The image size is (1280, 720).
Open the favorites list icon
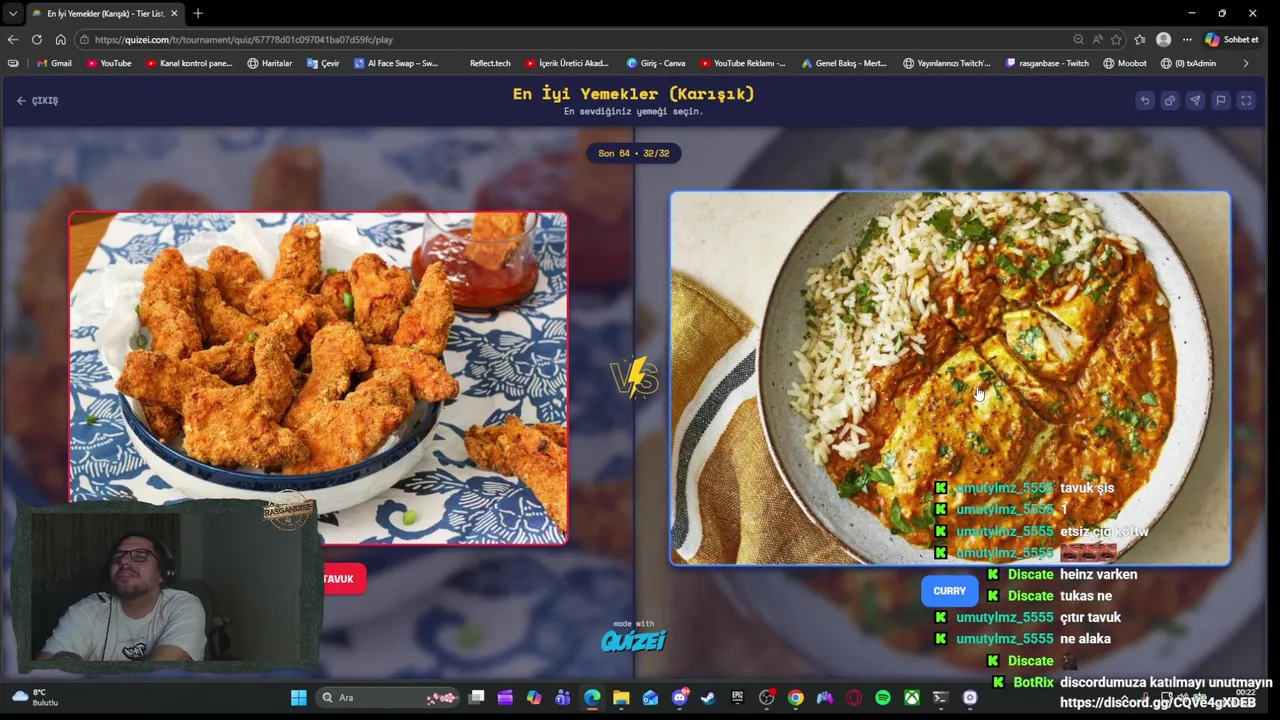click(1141, 39)
